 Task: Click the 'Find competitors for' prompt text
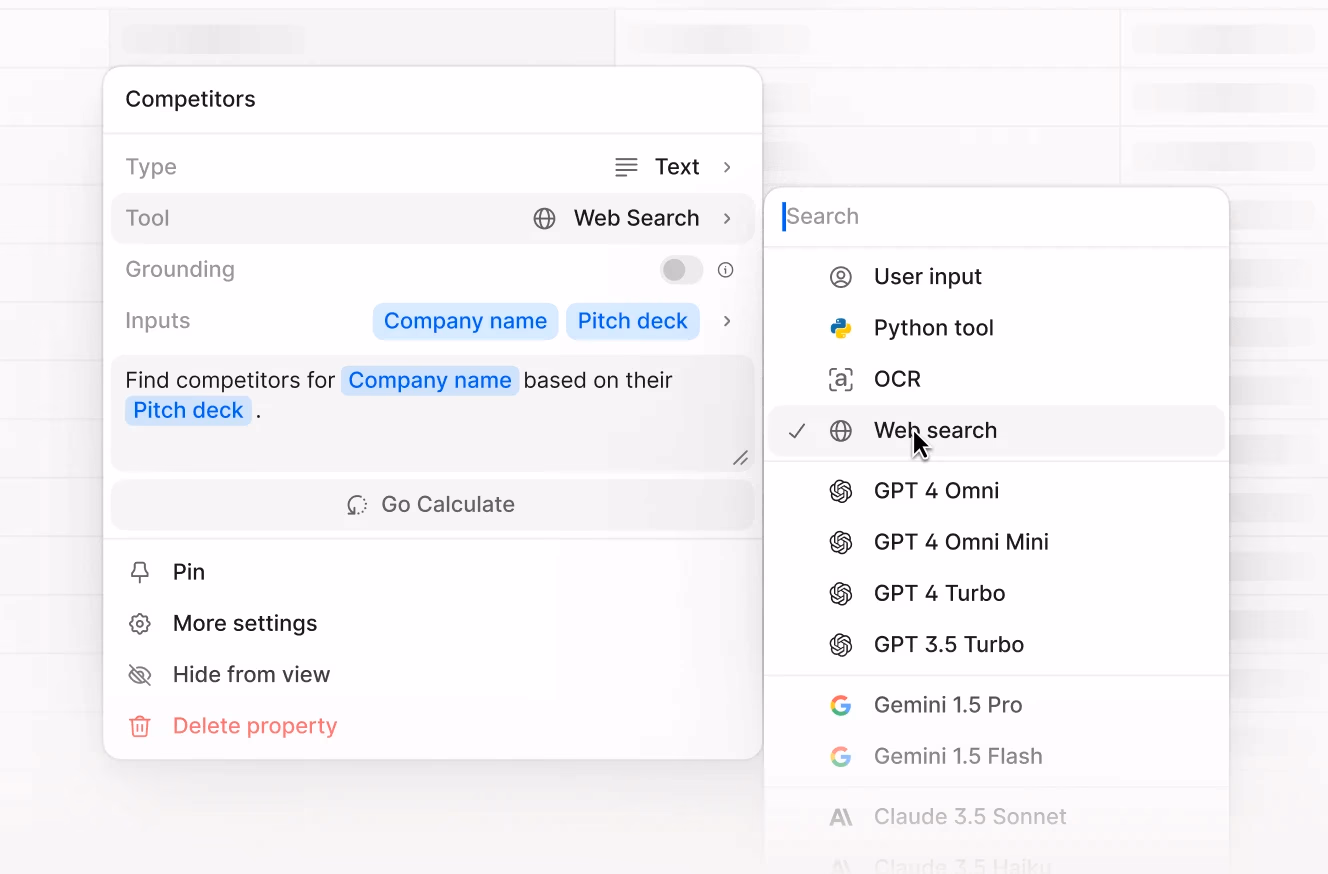coord(230,381)
